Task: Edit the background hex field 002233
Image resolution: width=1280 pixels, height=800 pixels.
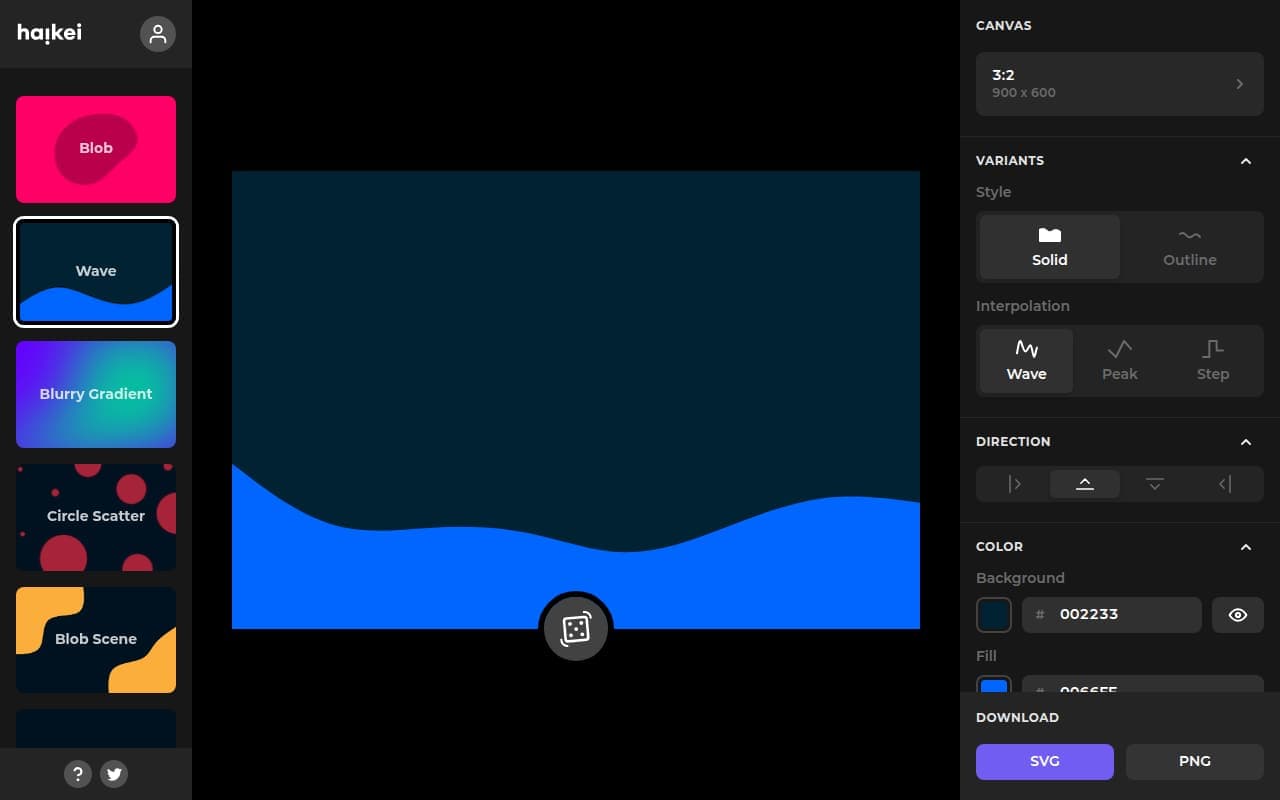Action: 1112,615
